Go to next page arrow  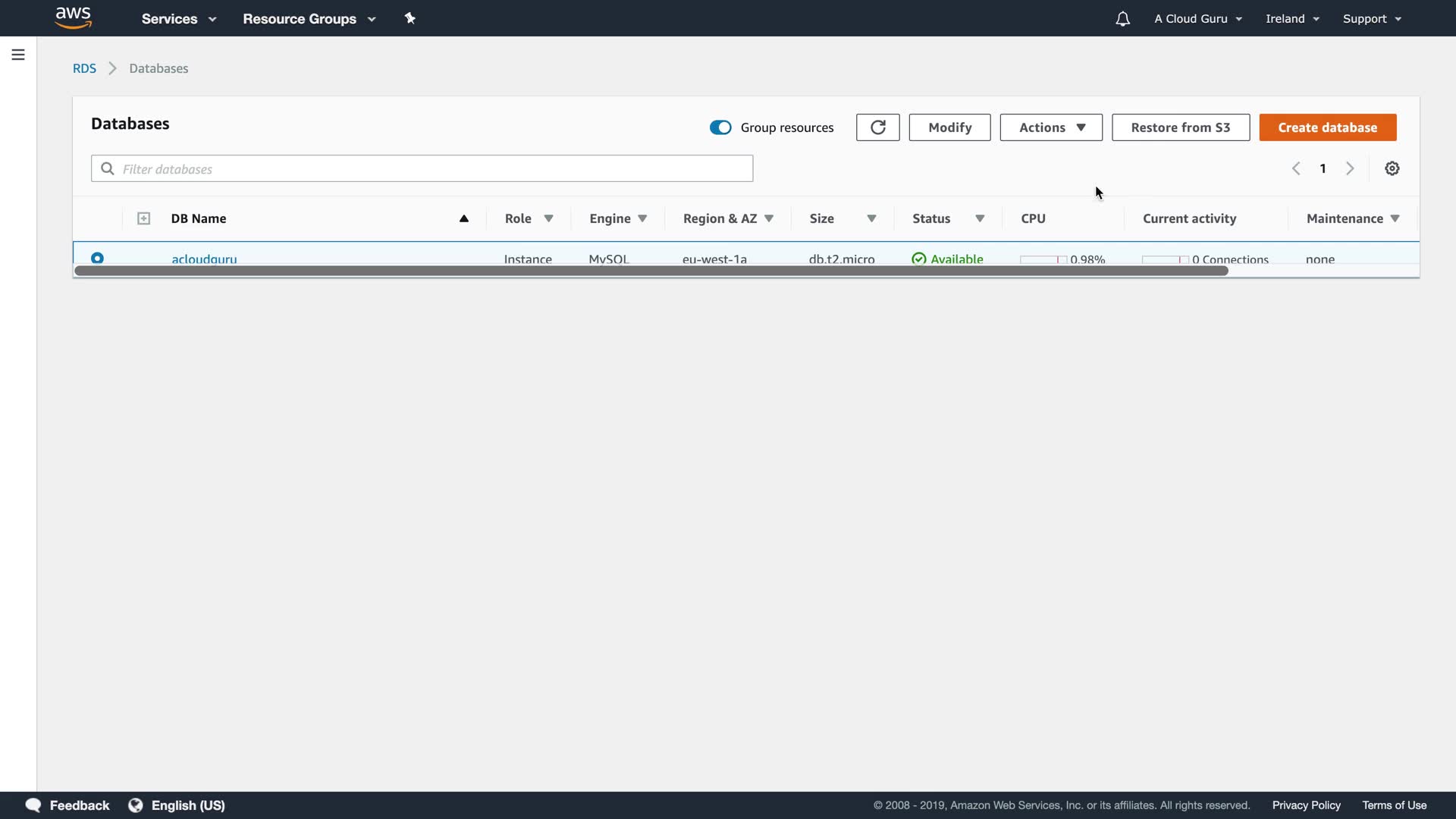tap(1350, 168)
